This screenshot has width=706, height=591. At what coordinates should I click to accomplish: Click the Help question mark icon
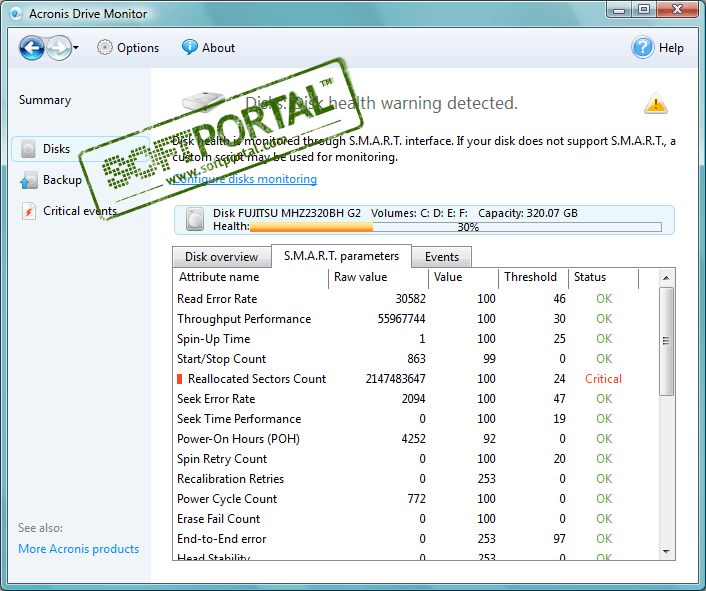[643, 47]
